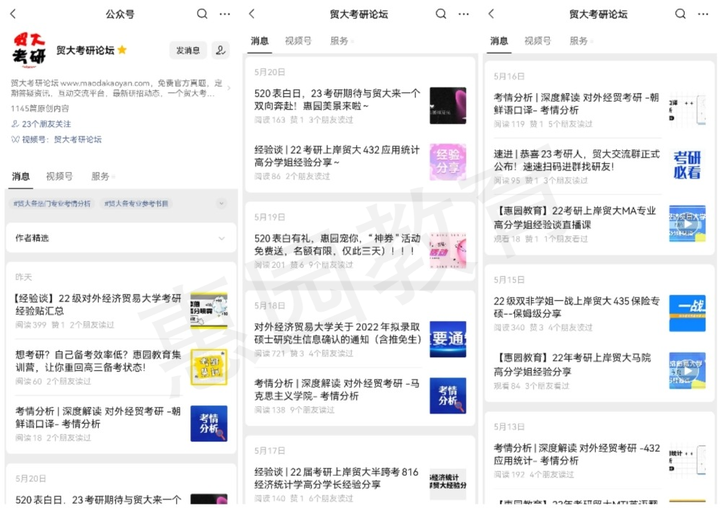Tap the search icon in the right panel

pos(680,14)
